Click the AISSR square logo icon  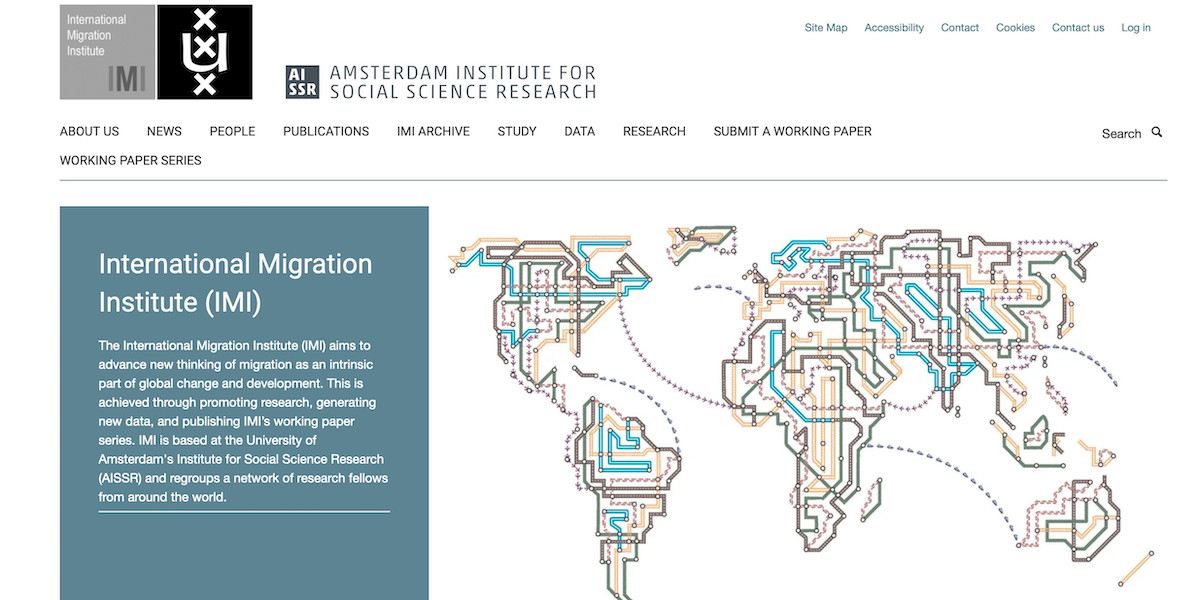(302, 82)
